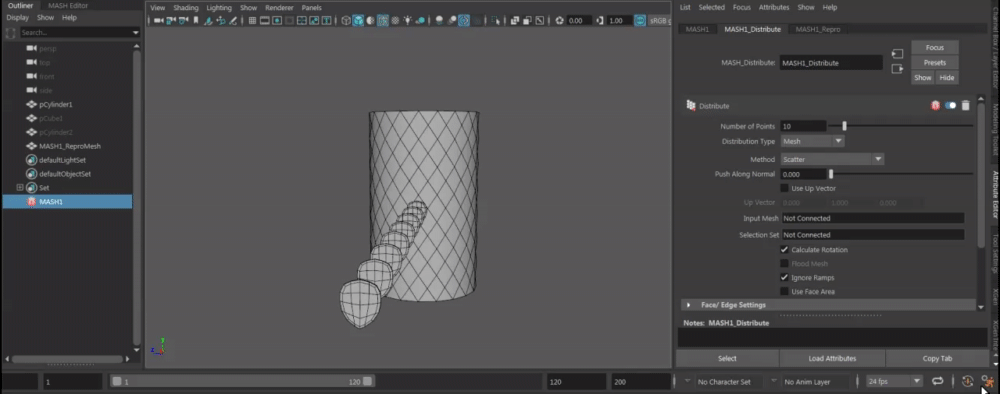Click the Focus button
The width and height of the screenshot is (1000, 394).
coord(934,48)
